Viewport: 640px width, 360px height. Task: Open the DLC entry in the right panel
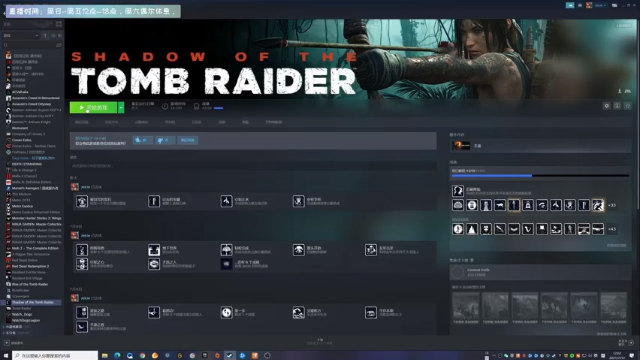540,145
